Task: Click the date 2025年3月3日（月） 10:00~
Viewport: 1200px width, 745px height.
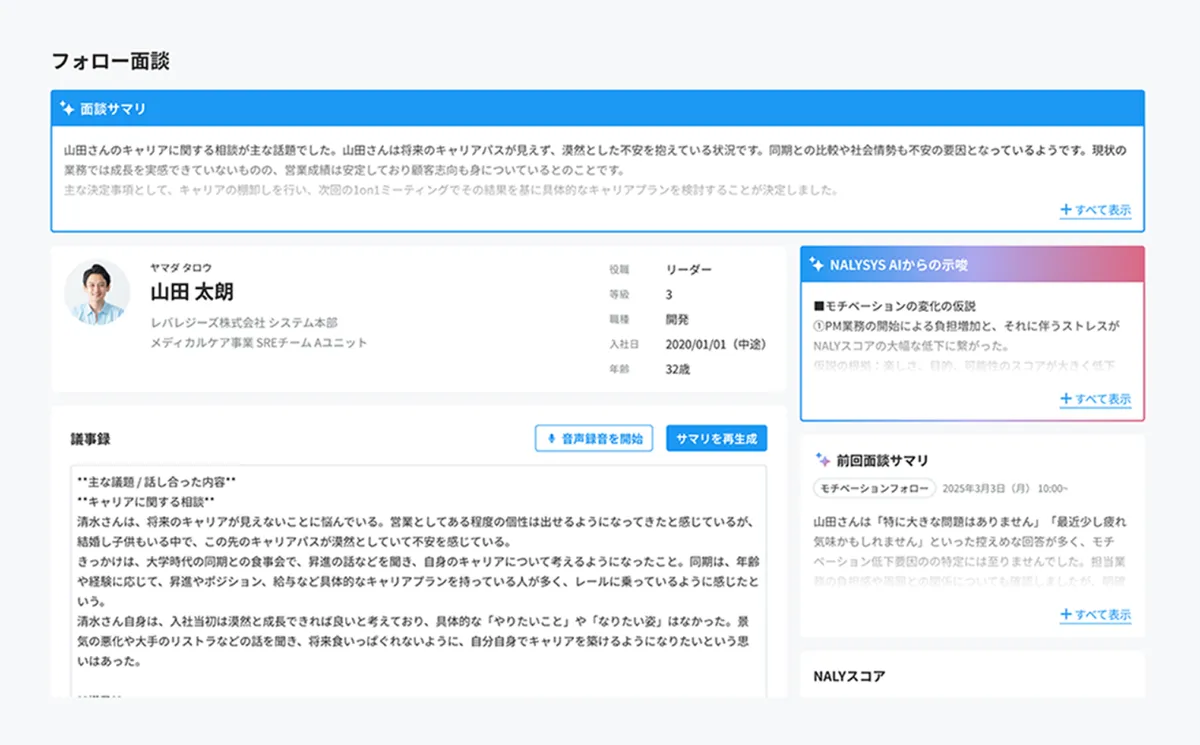Action: tap(1005, 488)
